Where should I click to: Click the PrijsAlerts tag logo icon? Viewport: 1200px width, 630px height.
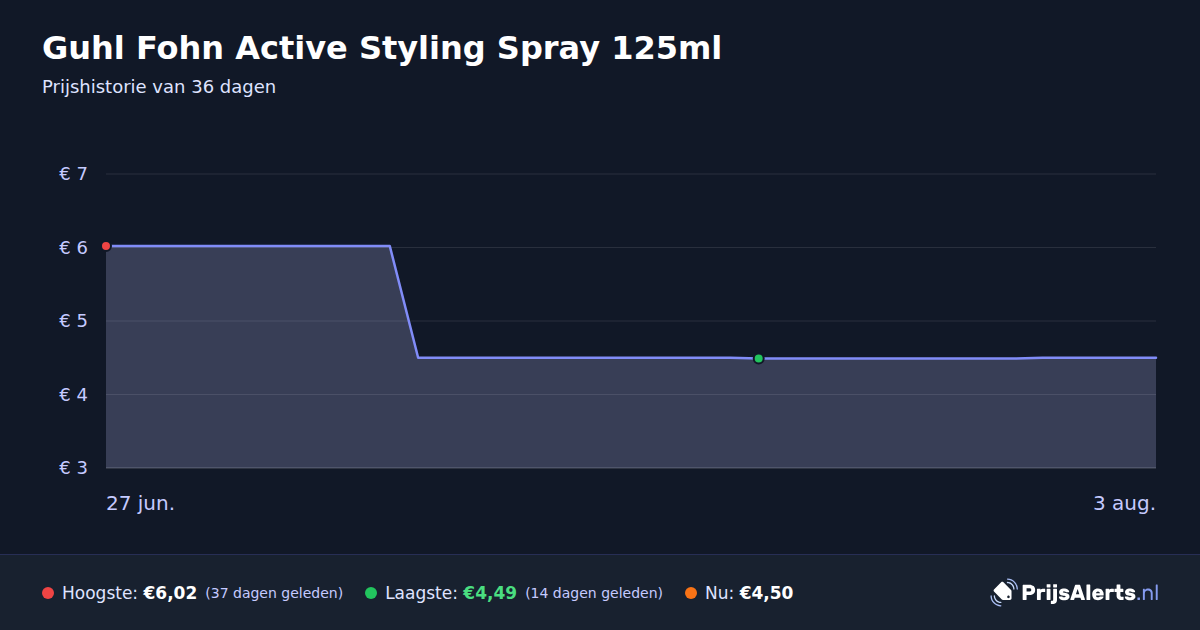(1003, 592)
